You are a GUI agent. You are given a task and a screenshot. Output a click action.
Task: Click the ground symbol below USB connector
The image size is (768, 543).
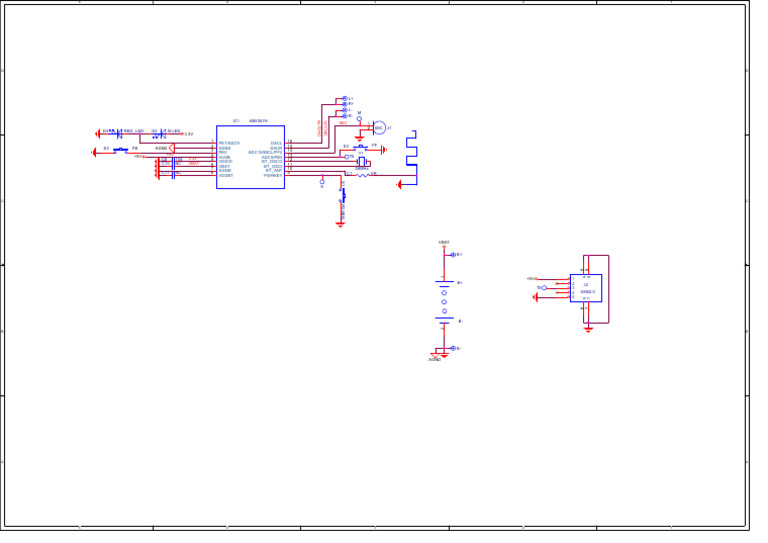point(588,330)
